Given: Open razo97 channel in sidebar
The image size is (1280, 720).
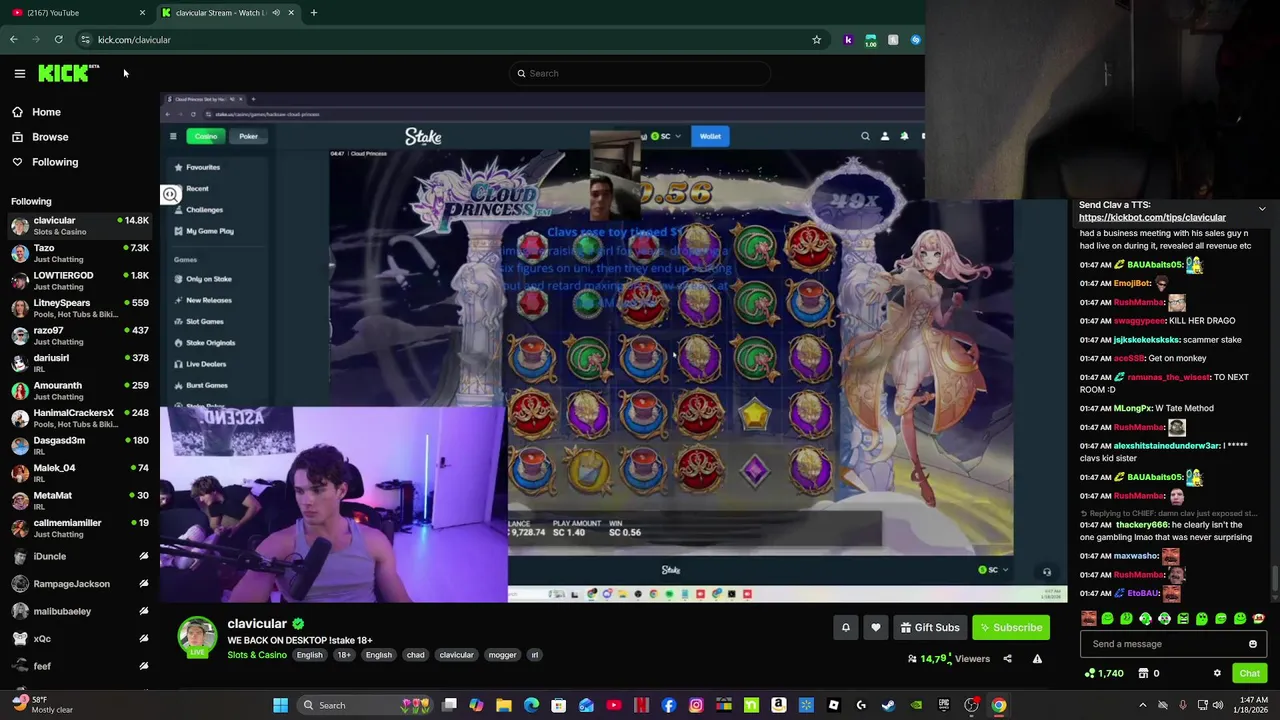Looking at the screenshot, I should pos(80,336).
